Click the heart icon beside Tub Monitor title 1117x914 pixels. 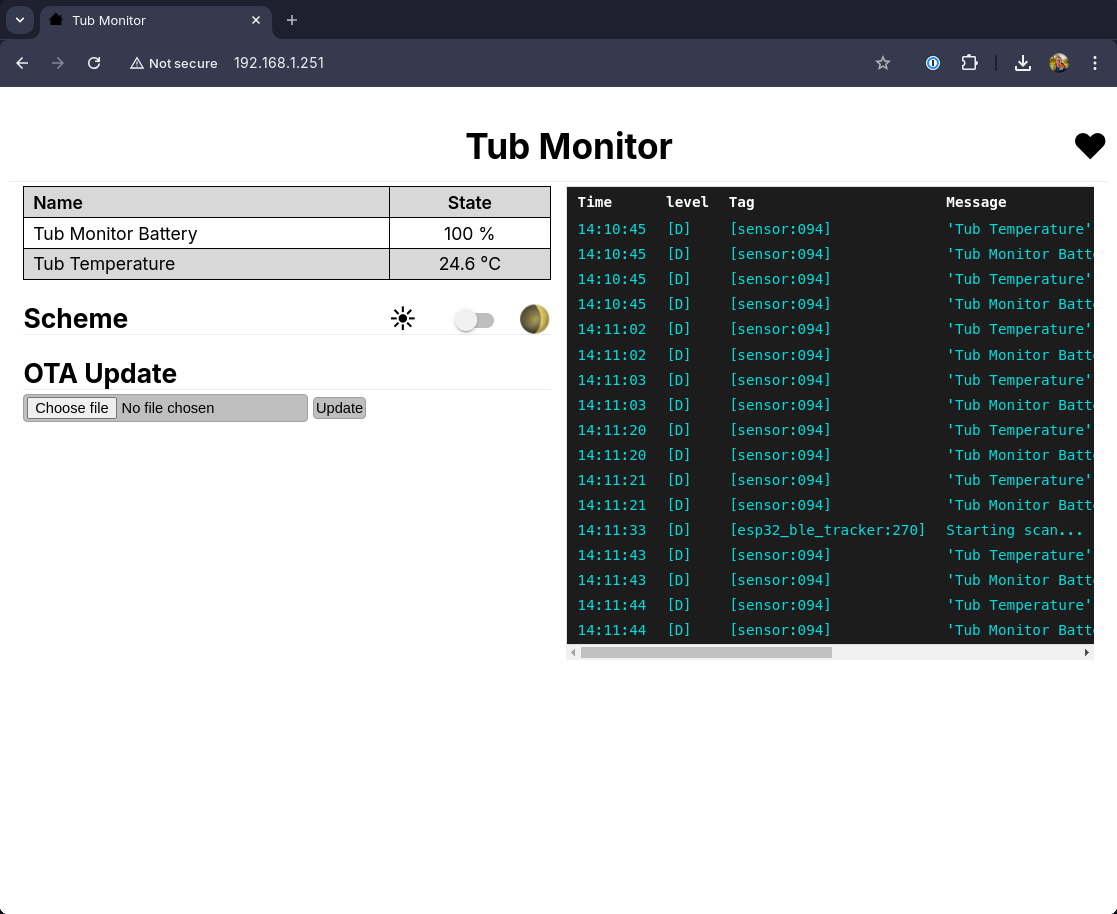tap(1089, 146)
